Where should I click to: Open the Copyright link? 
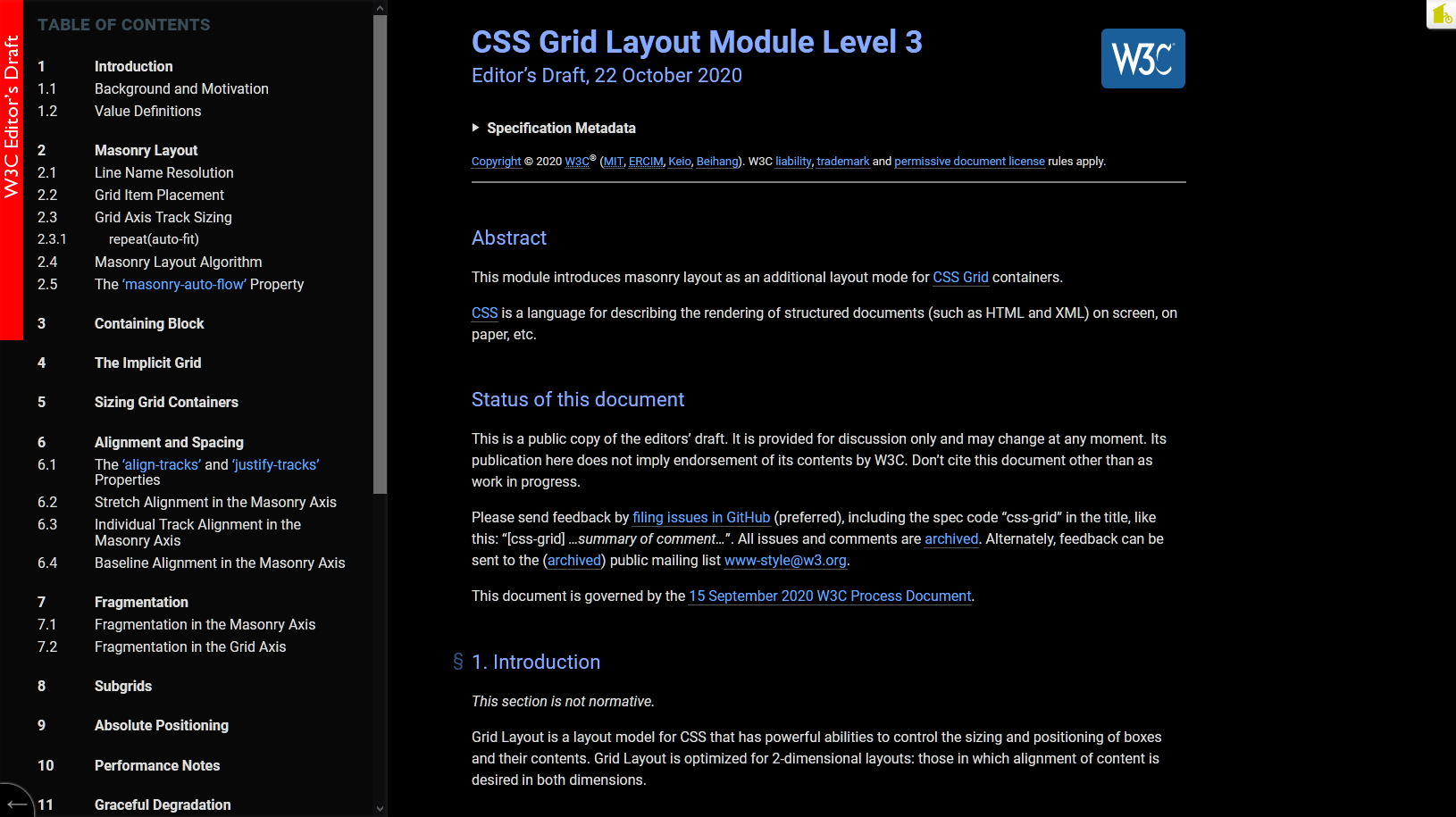(496, 162)
